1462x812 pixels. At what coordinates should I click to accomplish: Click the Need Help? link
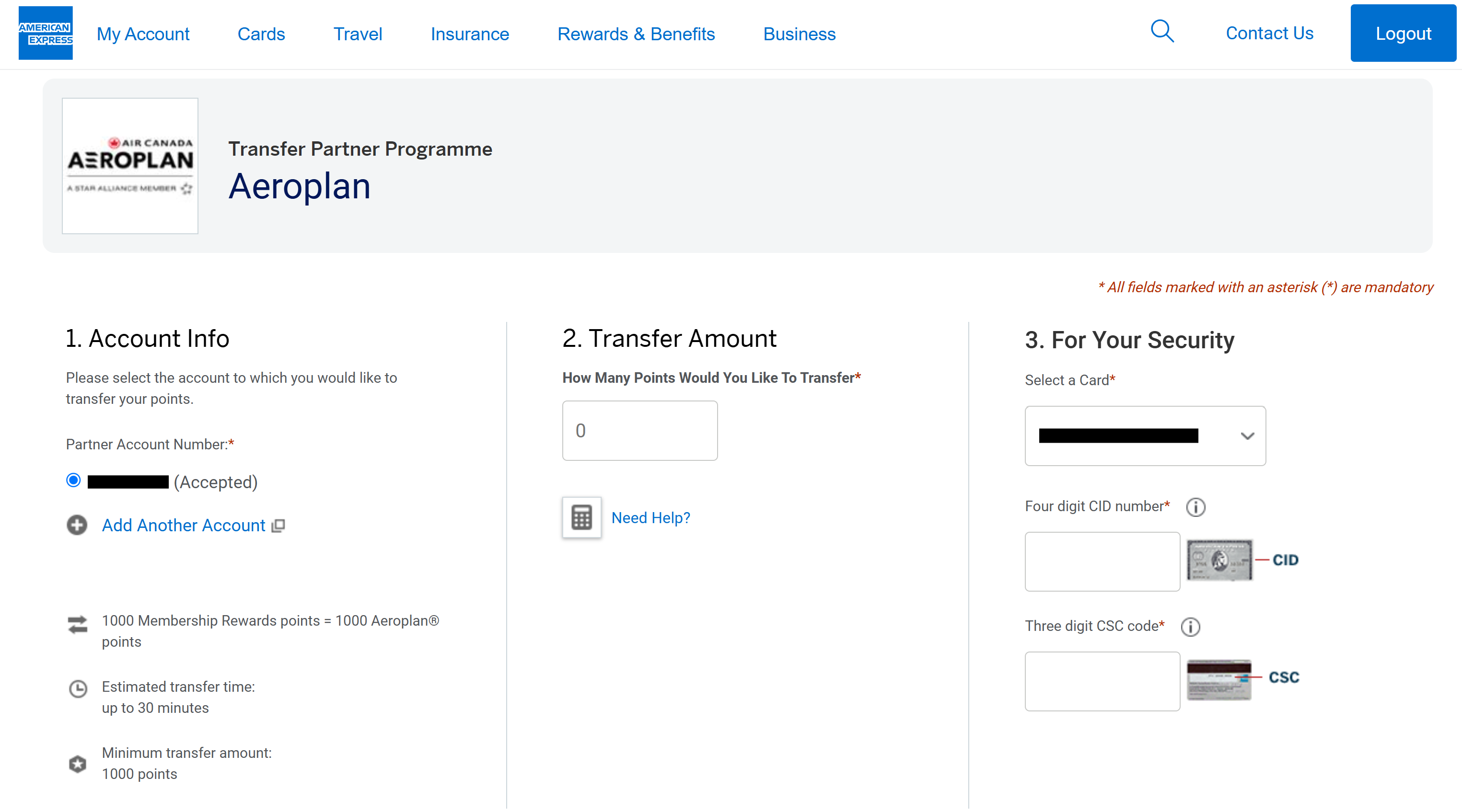click(650, 517)
